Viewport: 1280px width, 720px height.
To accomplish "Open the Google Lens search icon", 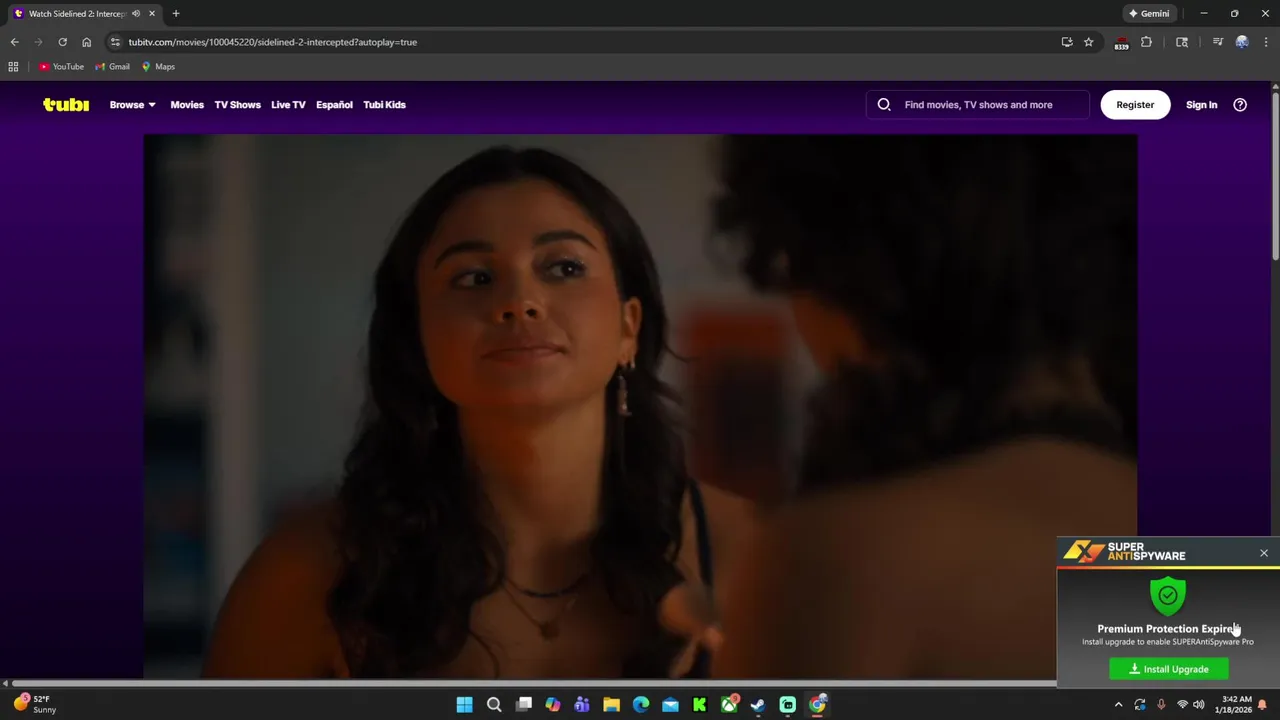I will click(1182, 42).
